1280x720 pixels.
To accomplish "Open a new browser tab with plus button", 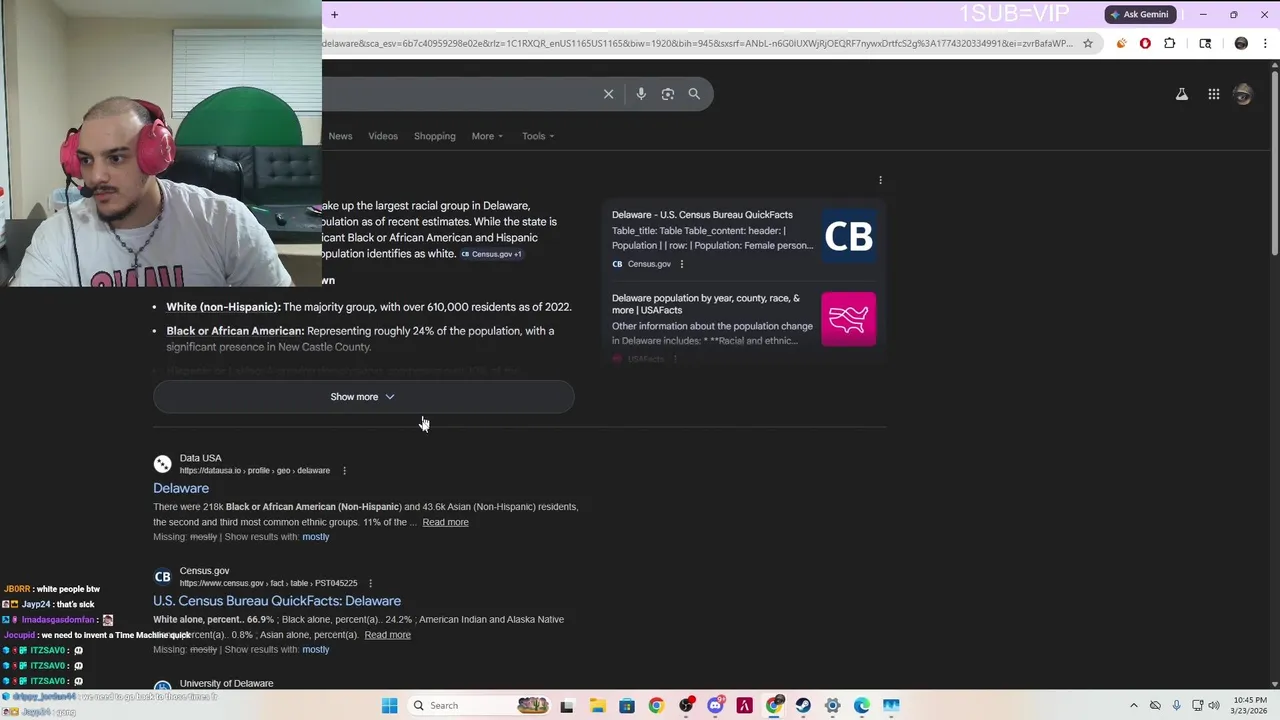I will [334, 14].
